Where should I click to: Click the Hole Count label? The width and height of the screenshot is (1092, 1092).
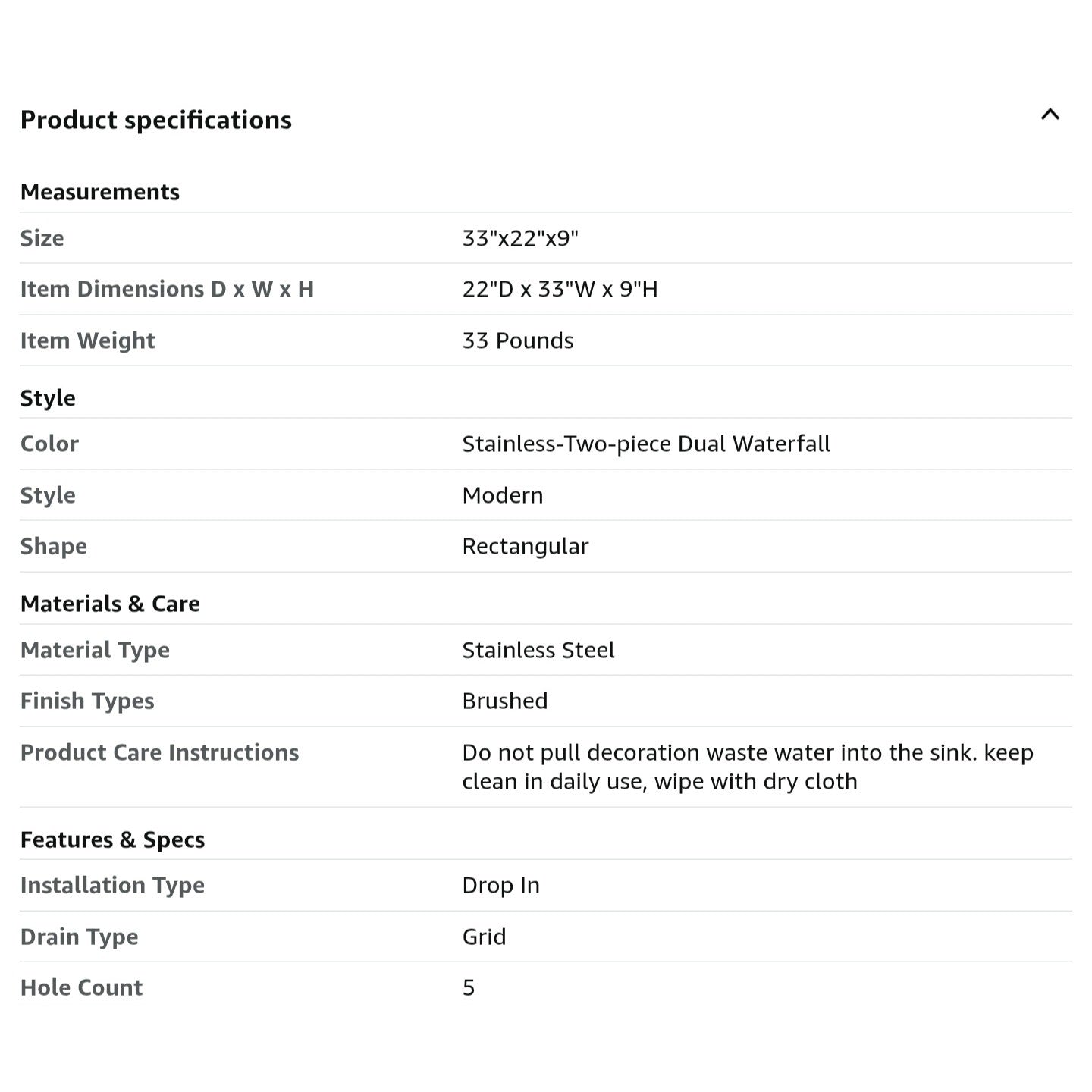click(x=81, y=987)
